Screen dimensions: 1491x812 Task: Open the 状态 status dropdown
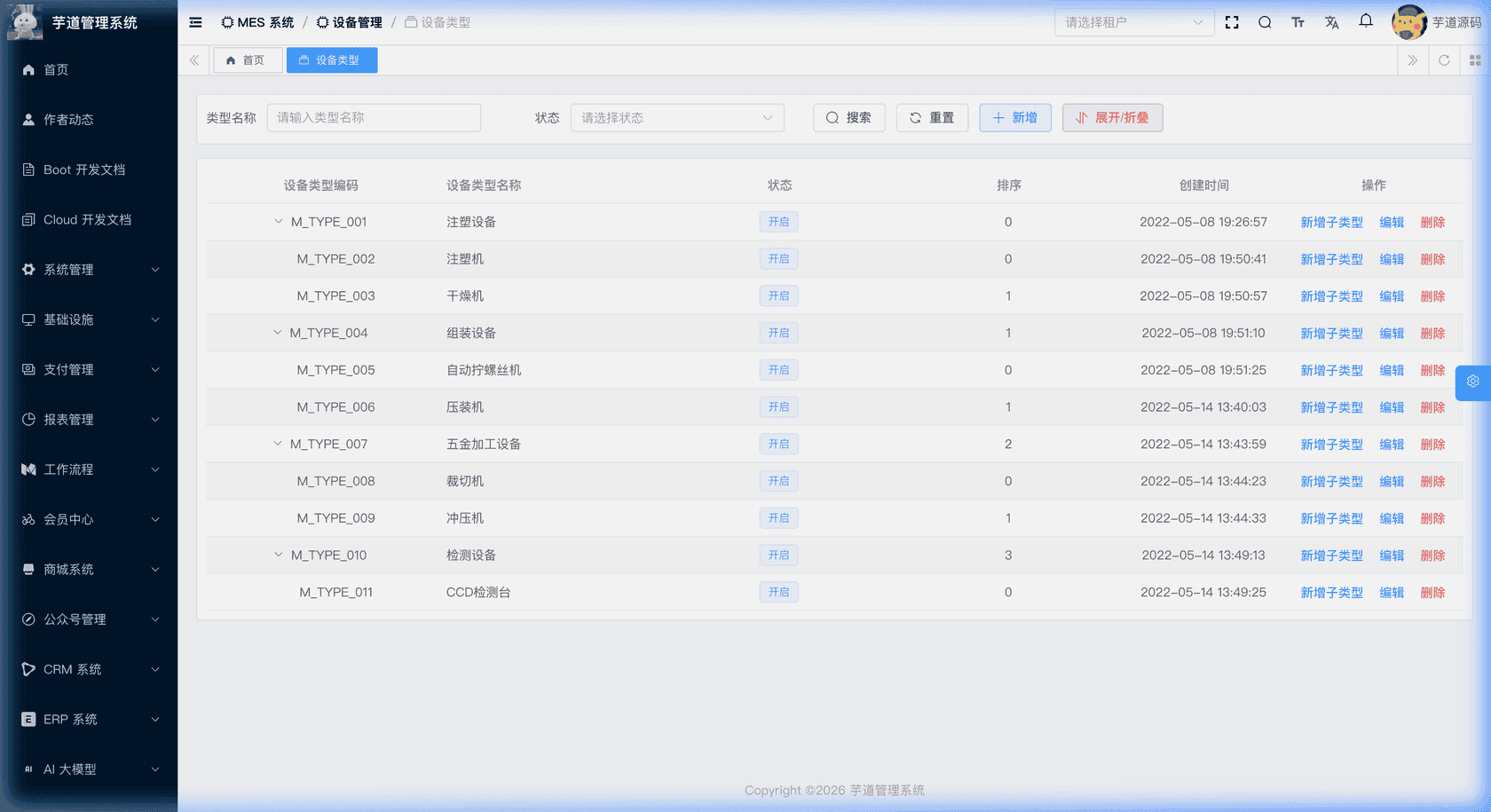click(x=676, y=118)
